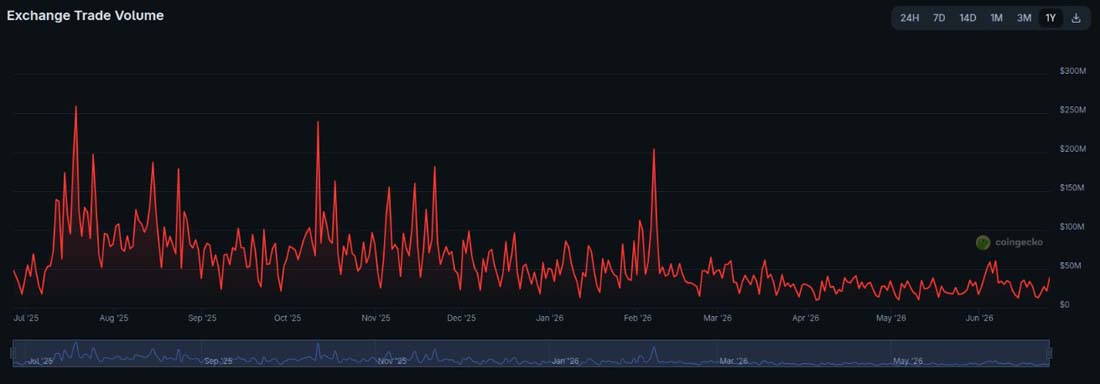Click the $150M axis label
This screenshot has width=1100, height=384.
pos(1073,187)
